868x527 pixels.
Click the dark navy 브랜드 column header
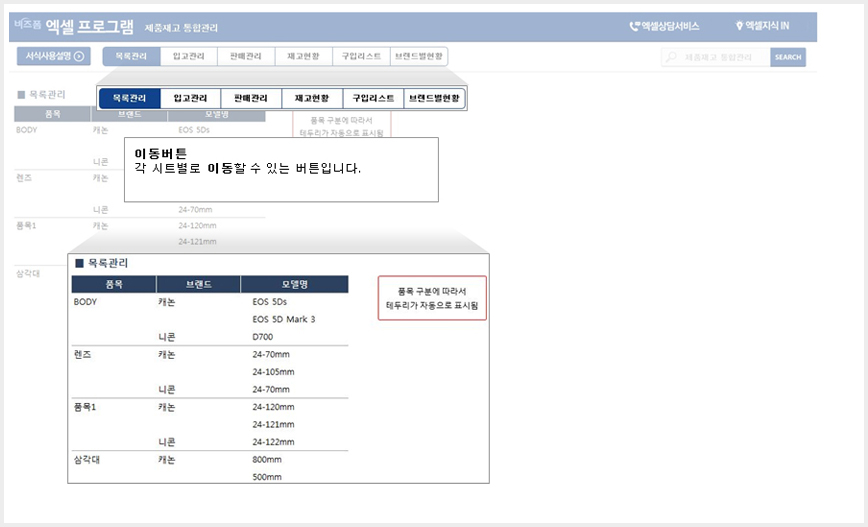tap(199, 284)
